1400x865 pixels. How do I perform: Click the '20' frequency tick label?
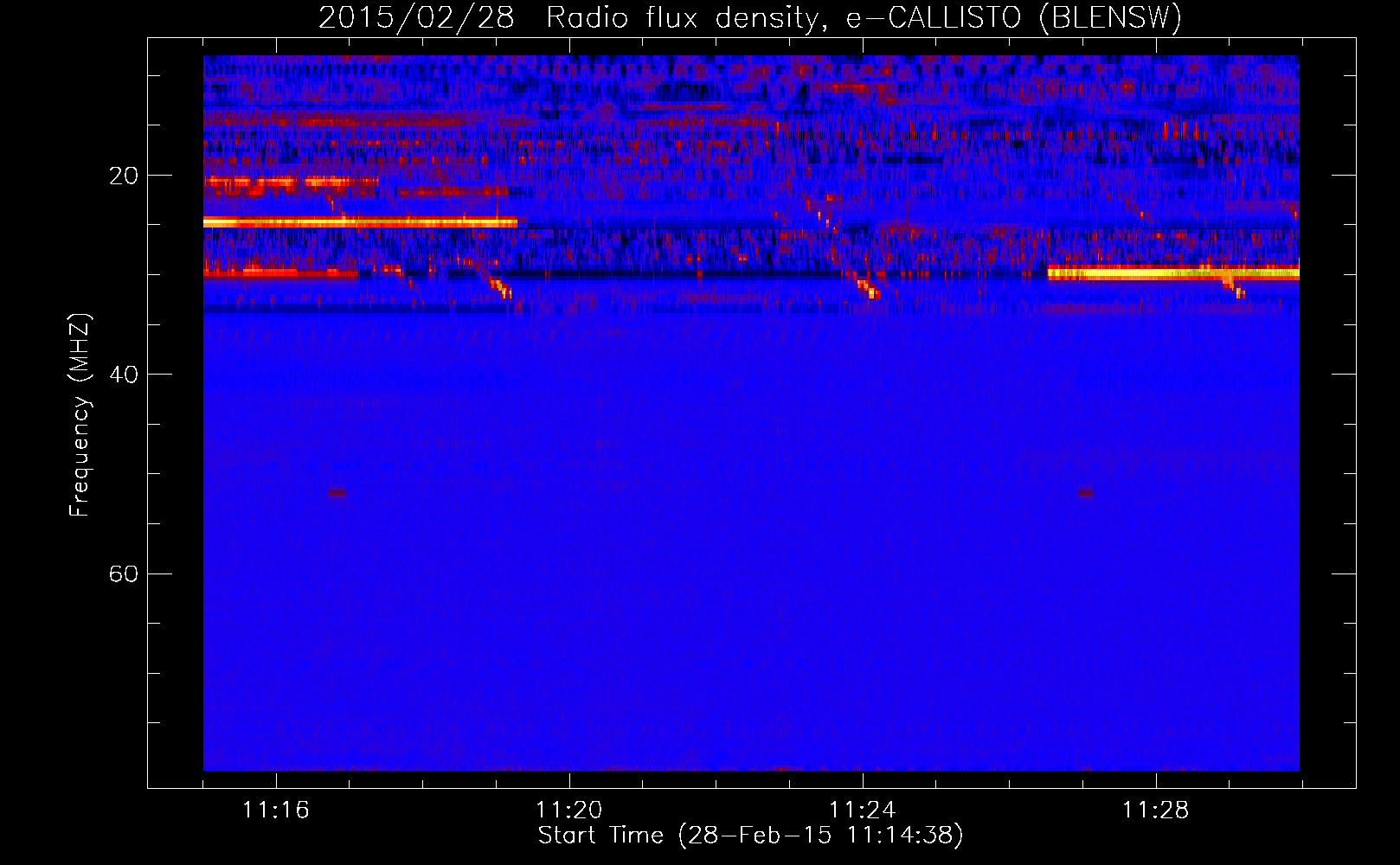pyautogui.click(x=124, y=176)
